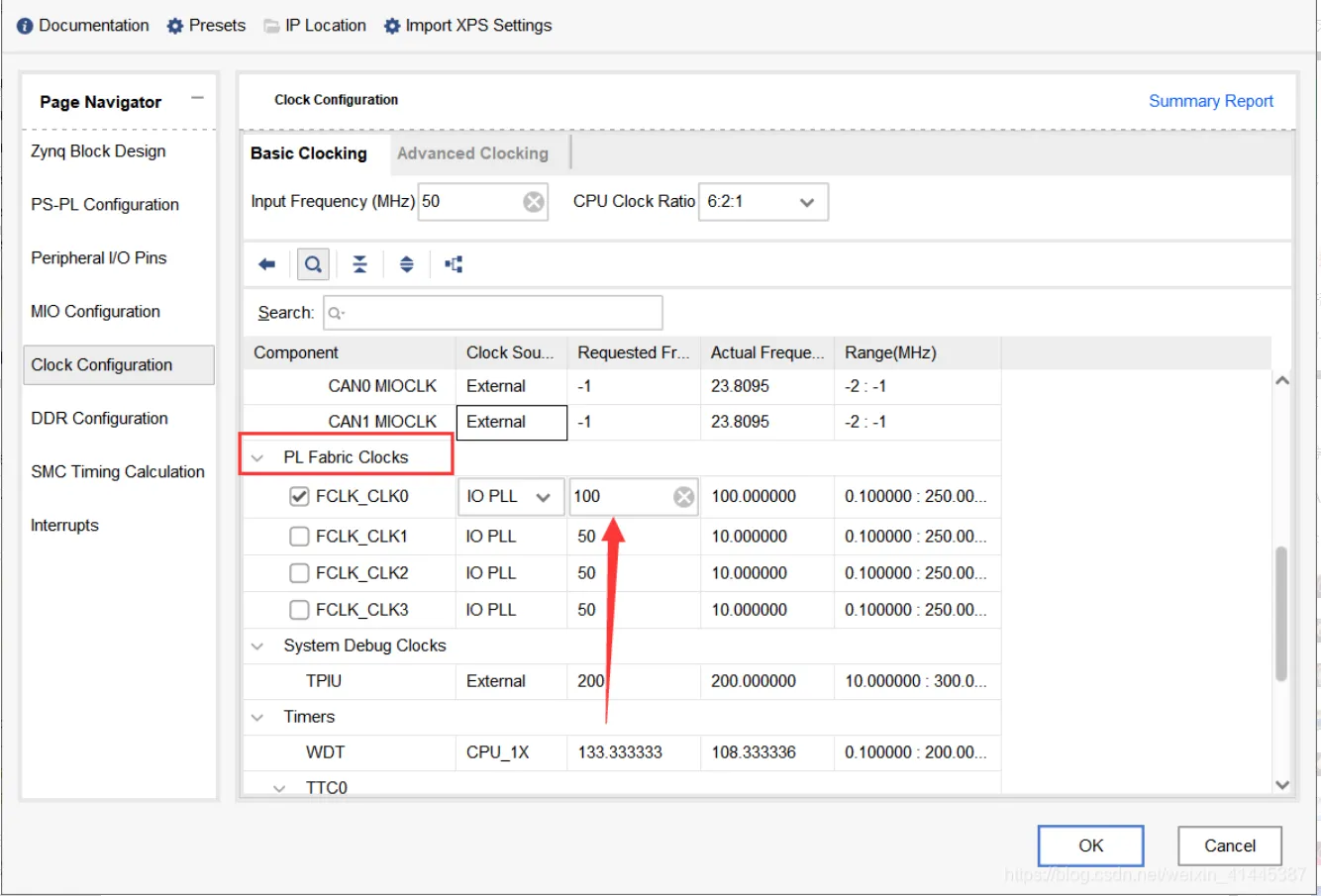Minimize the Page Navigator panel
Viewport: 1321px width, 896px height.
click(197, 98)
